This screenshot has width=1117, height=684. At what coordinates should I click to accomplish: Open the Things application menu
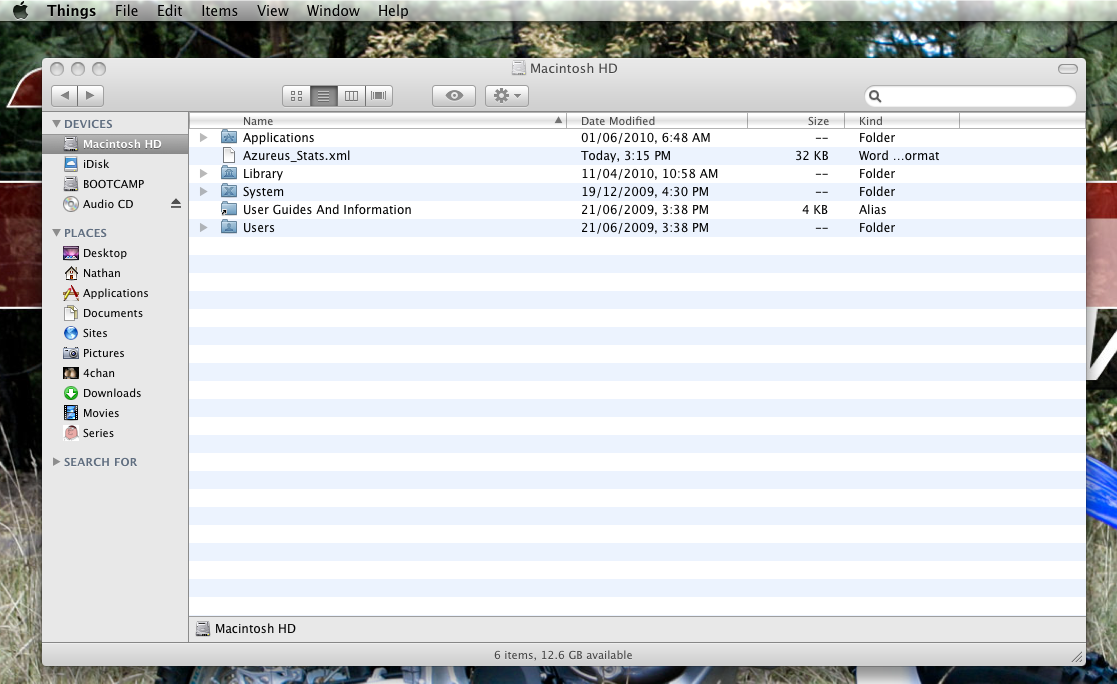pyautogui.click(x=71, y=11)
